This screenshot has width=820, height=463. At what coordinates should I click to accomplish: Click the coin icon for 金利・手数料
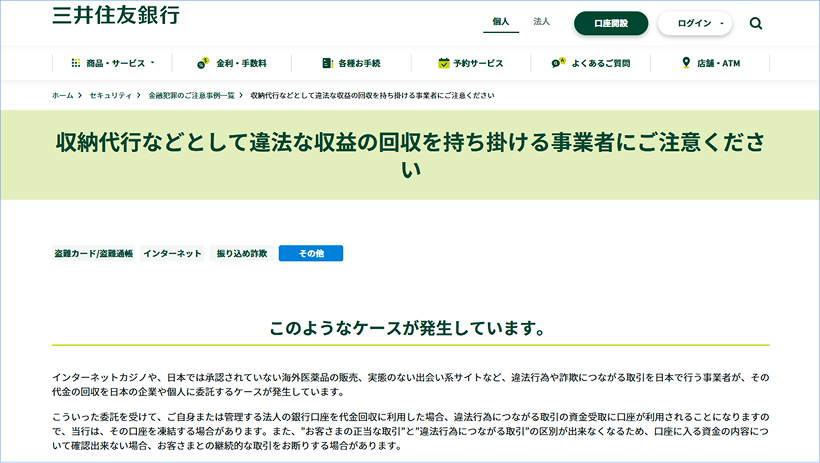click(202, 63)
